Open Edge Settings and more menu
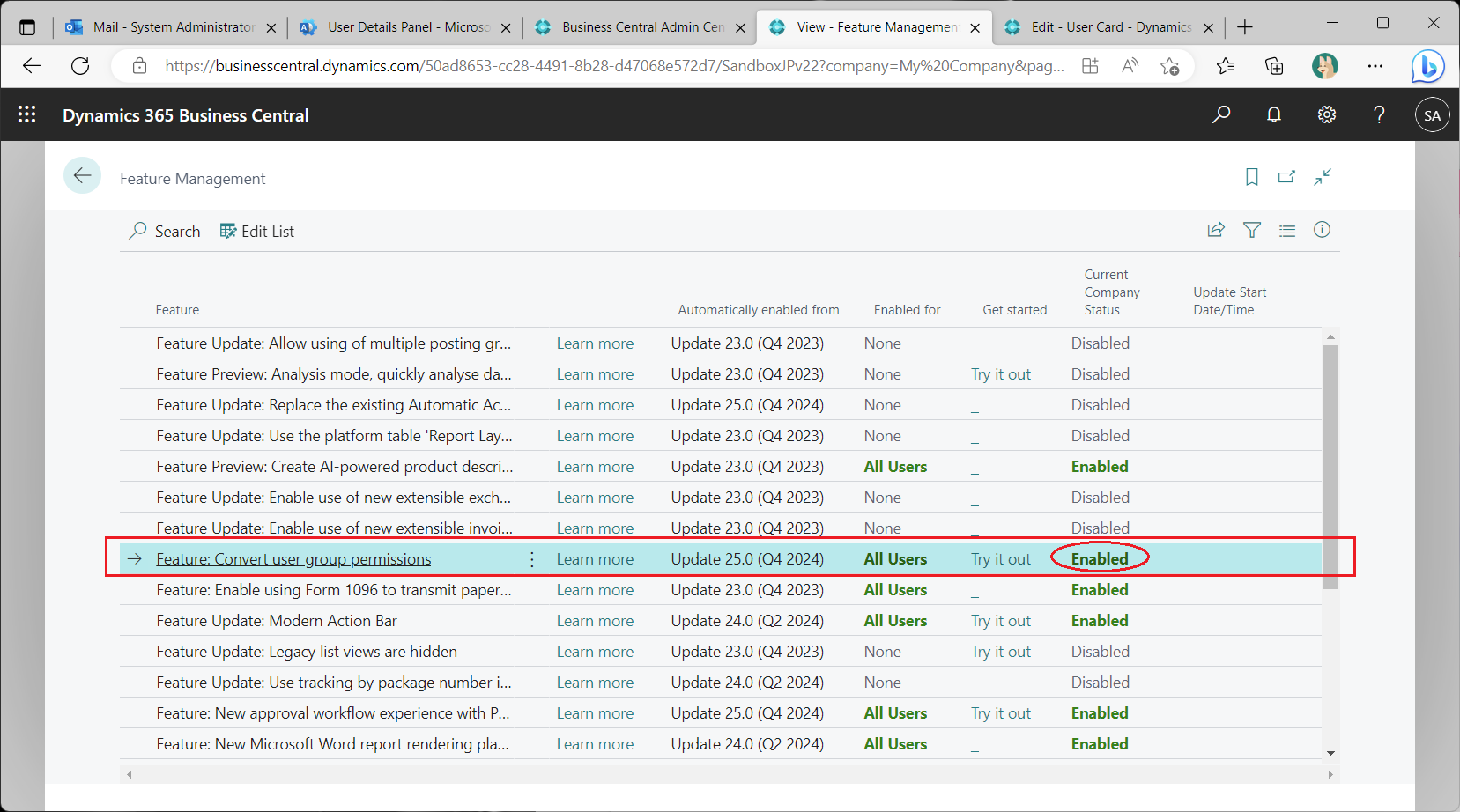The image size is (1460, 812). click(x=1376, y=65)
